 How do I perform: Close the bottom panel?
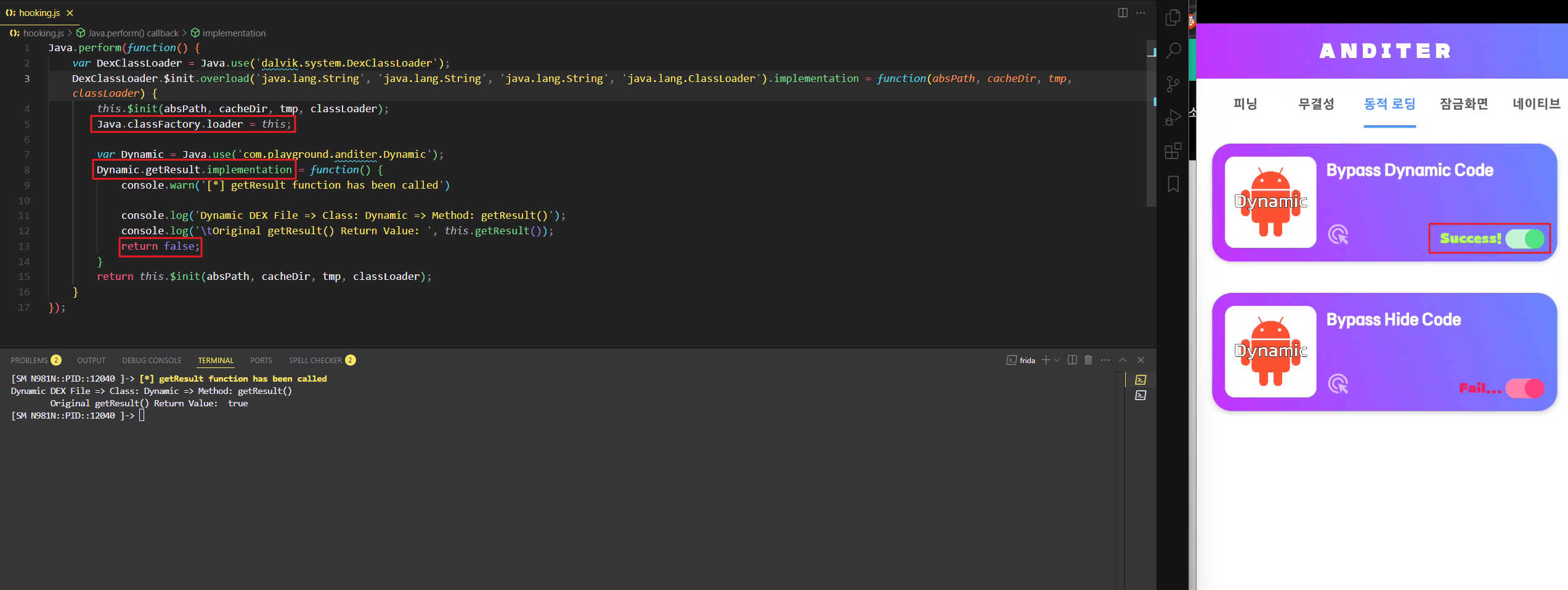[x=1140, y=360]
